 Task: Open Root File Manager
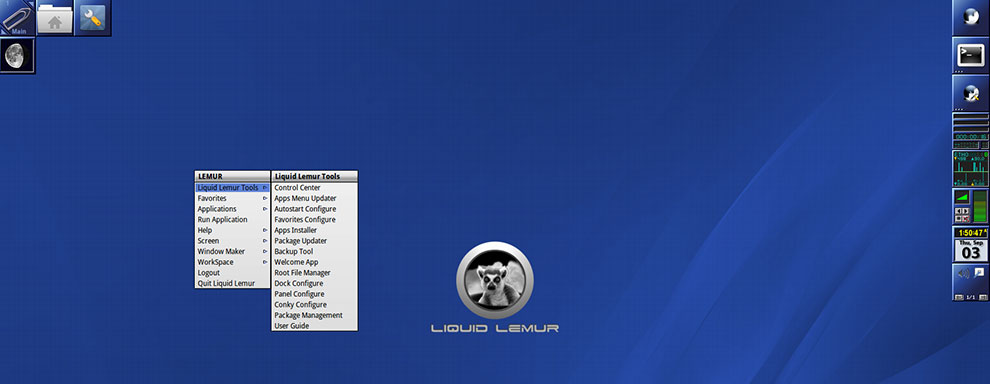coord(314,273)
